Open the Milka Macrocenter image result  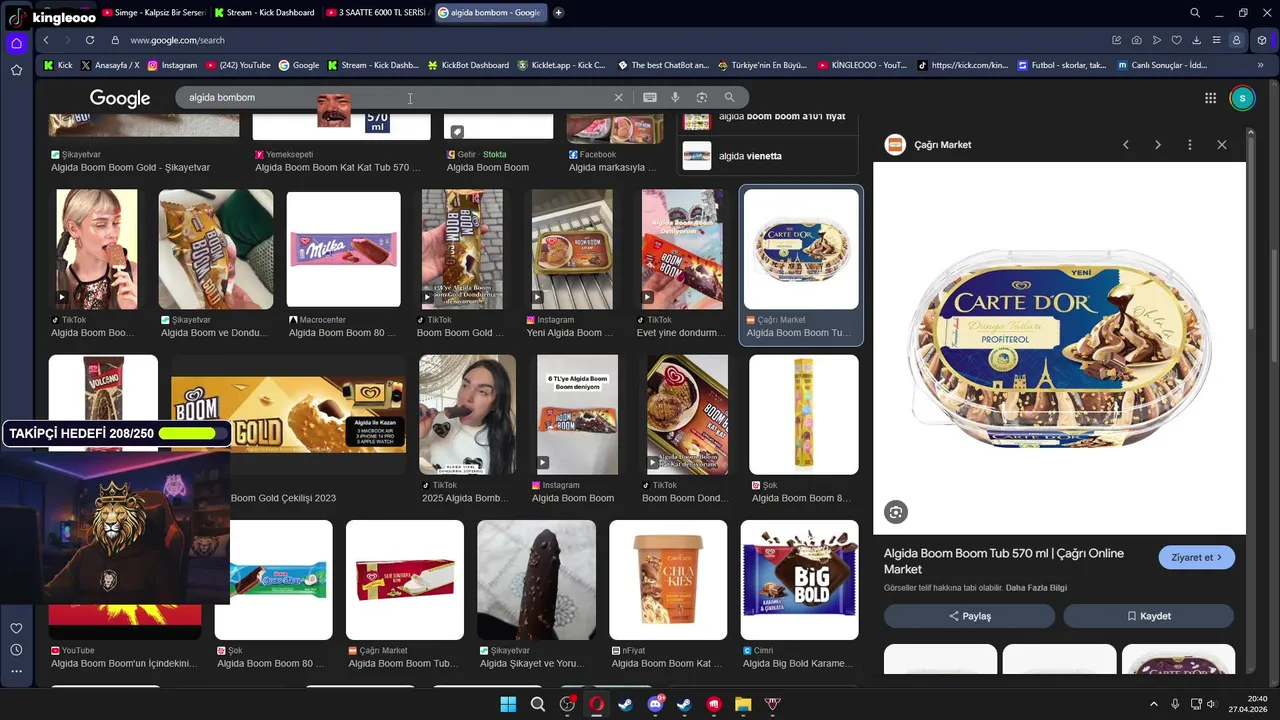tap(343, 249)
